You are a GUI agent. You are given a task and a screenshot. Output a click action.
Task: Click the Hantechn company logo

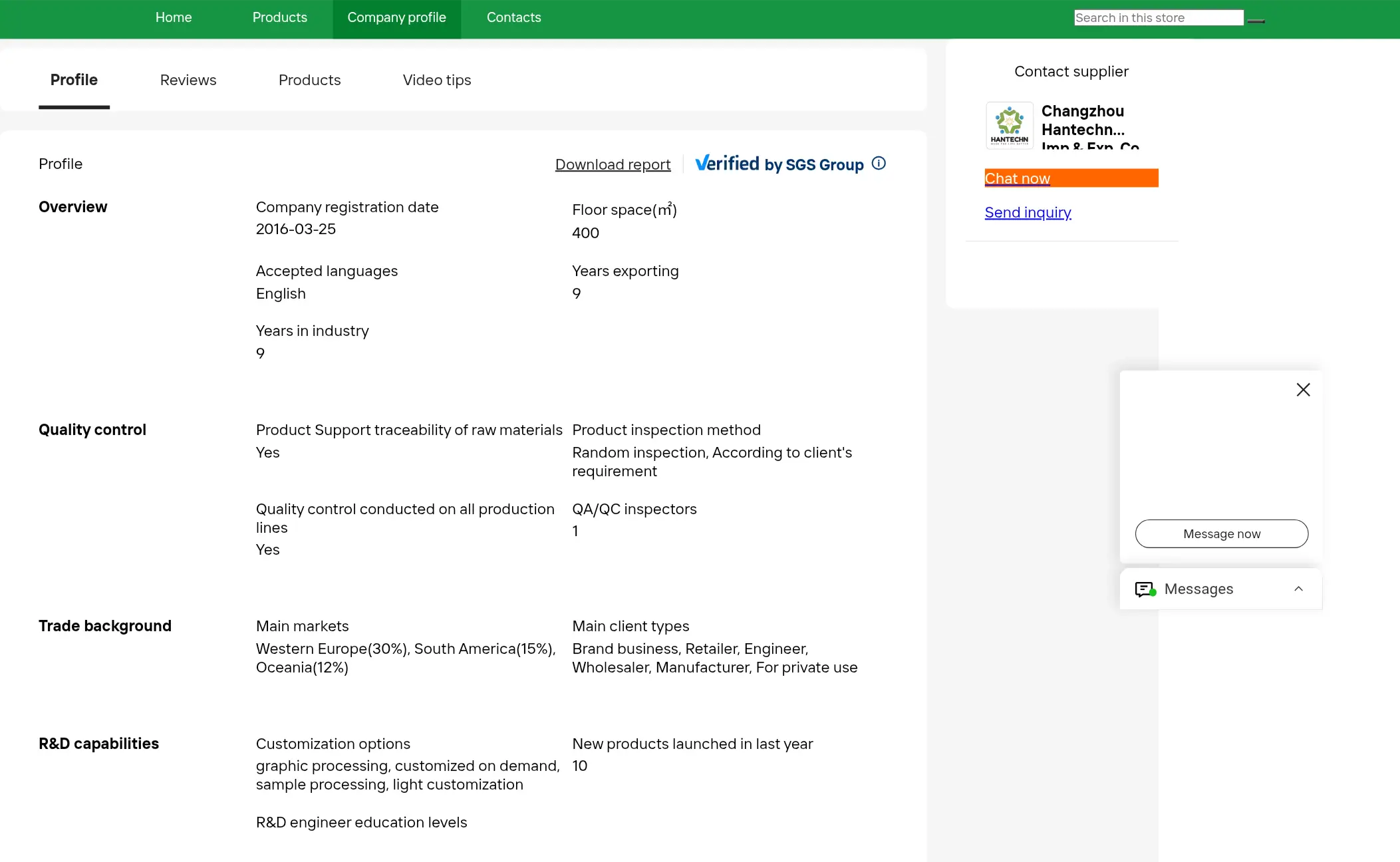1009,125
